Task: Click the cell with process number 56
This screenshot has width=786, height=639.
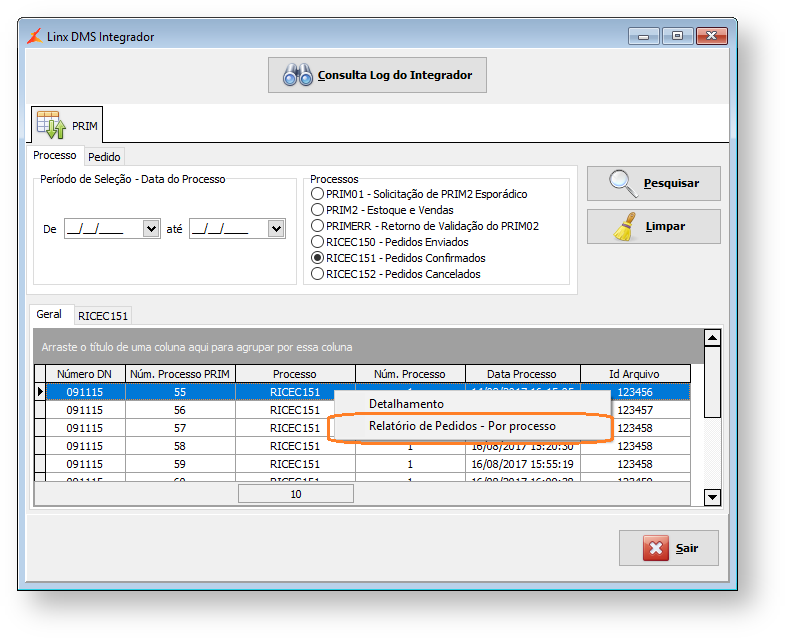Action: 180,410
